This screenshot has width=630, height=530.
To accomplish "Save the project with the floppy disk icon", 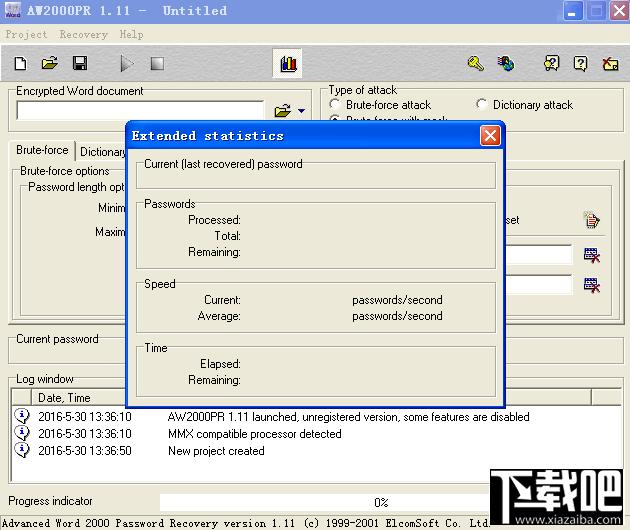I will tap(80, 63).
